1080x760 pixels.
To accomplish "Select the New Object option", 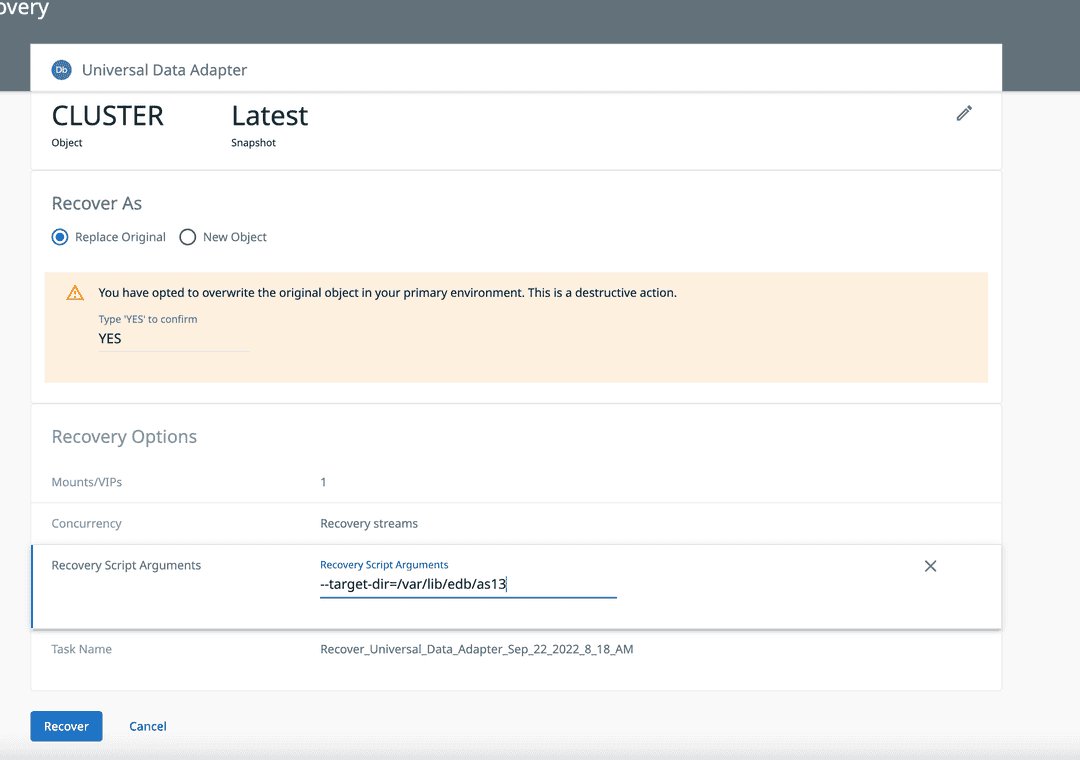I will click(187, 237).
